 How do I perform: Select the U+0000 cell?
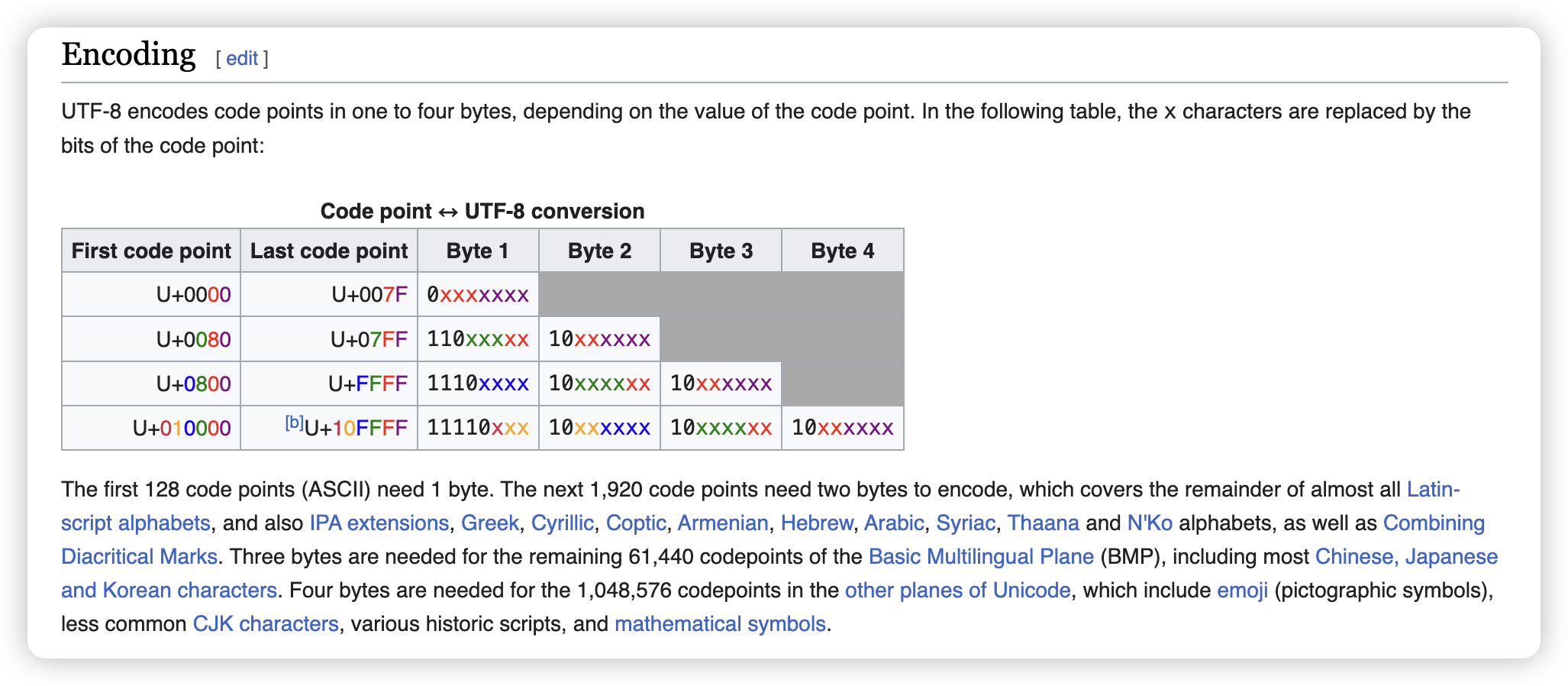coord(151,294)
